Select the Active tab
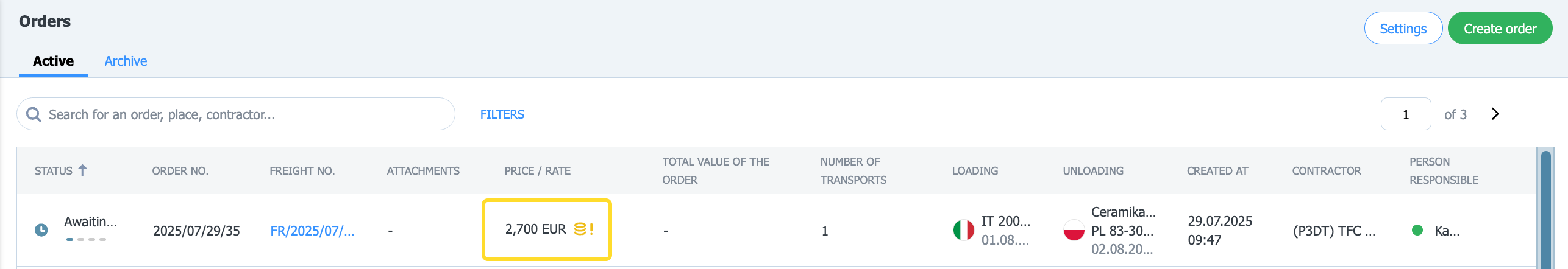This screenshot has width=1568, height=269. (x=53, y=61)
